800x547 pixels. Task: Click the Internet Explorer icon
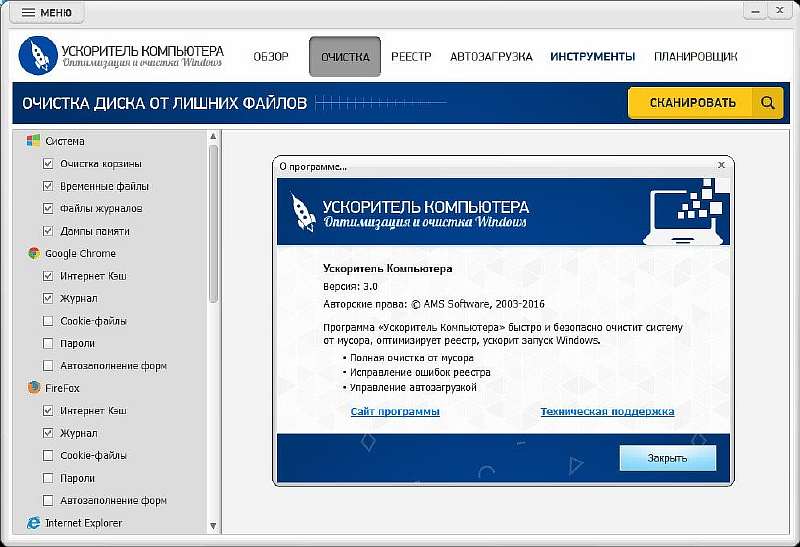[x=33, y=522]
